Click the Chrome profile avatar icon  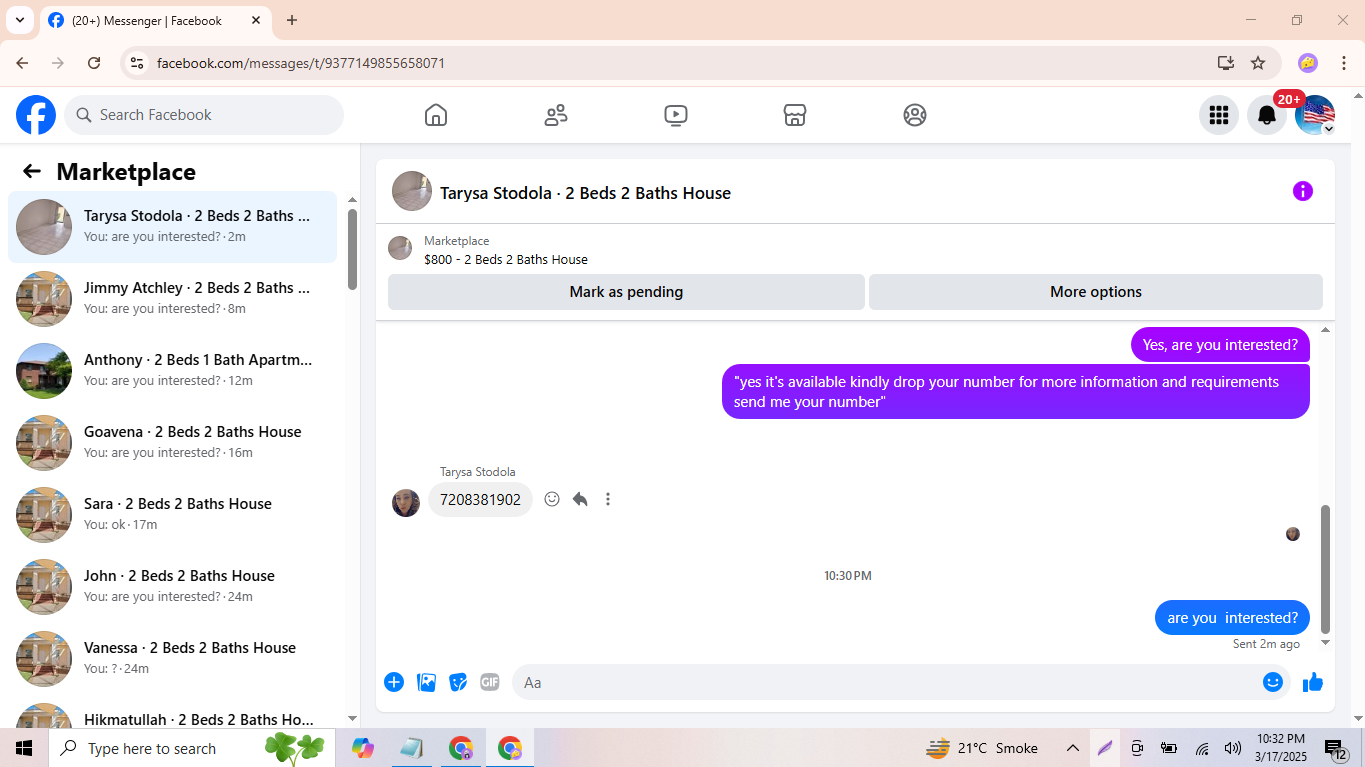tap(1308, 63)
